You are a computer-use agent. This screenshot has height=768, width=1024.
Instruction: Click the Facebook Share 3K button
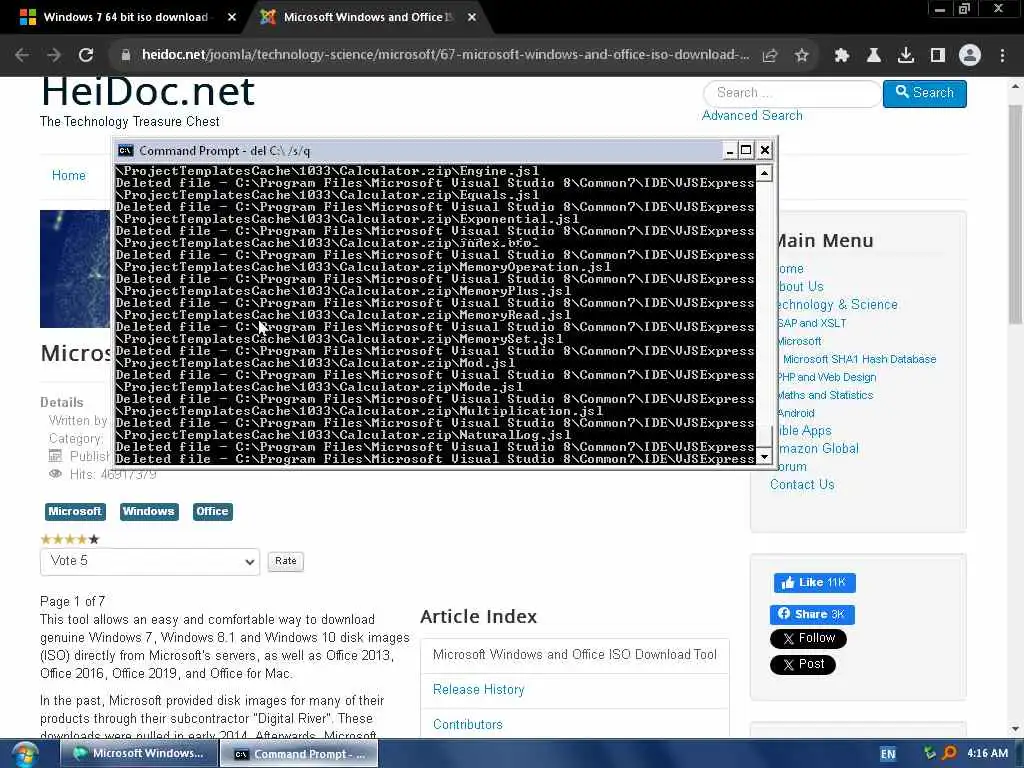coord(812,615)
